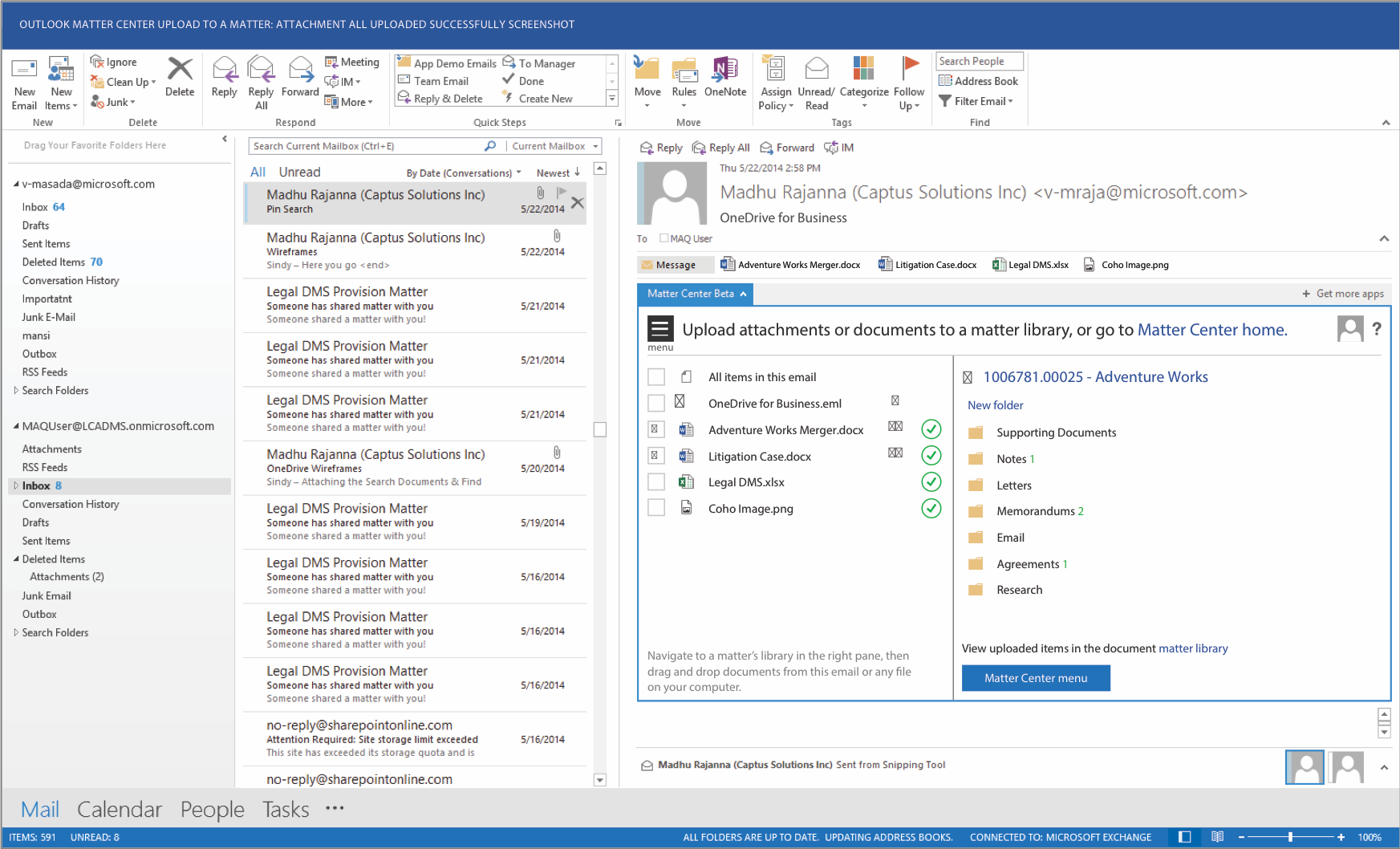Check the All items in this email box
This screenshot has height=849, width=1400.
[x=656, y=377]
